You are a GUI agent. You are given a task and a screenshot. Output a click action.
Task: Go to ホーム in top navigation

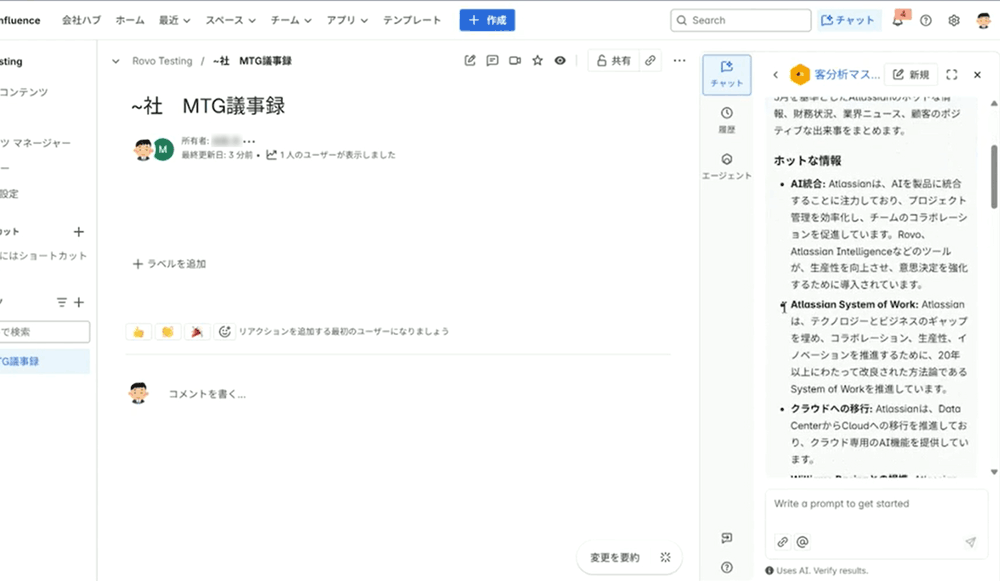(x=130, y=20)
